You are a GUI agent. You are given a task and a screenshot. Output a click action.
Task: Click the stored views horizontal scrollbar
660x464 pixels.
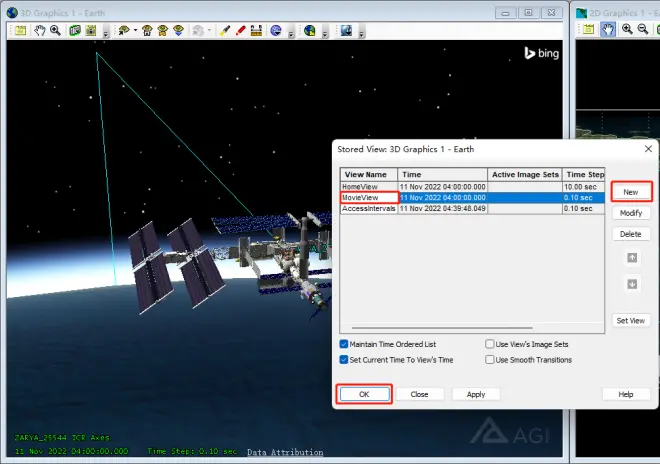[x=442, y=328]
